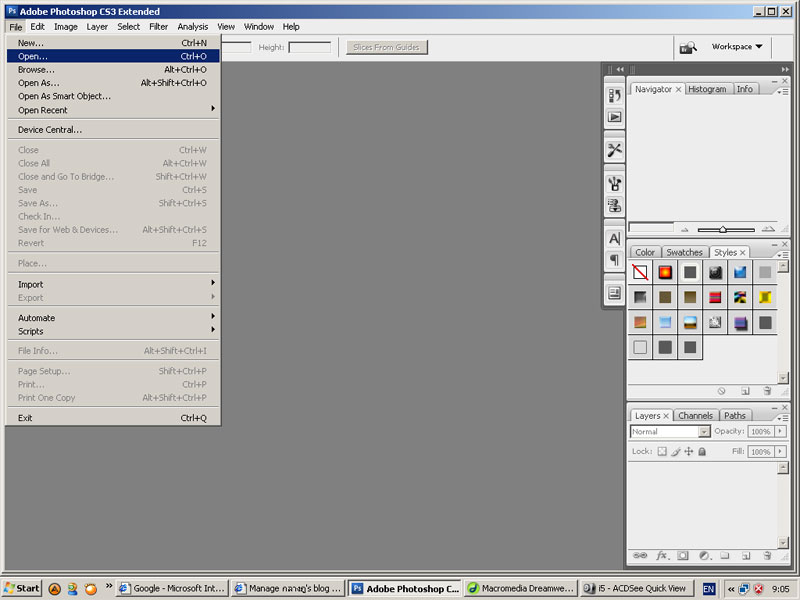This screenshot has width=800, height=600.
Task: Switch to Macromedia Dreamweaver taskbar button
Action: (520, 588)
